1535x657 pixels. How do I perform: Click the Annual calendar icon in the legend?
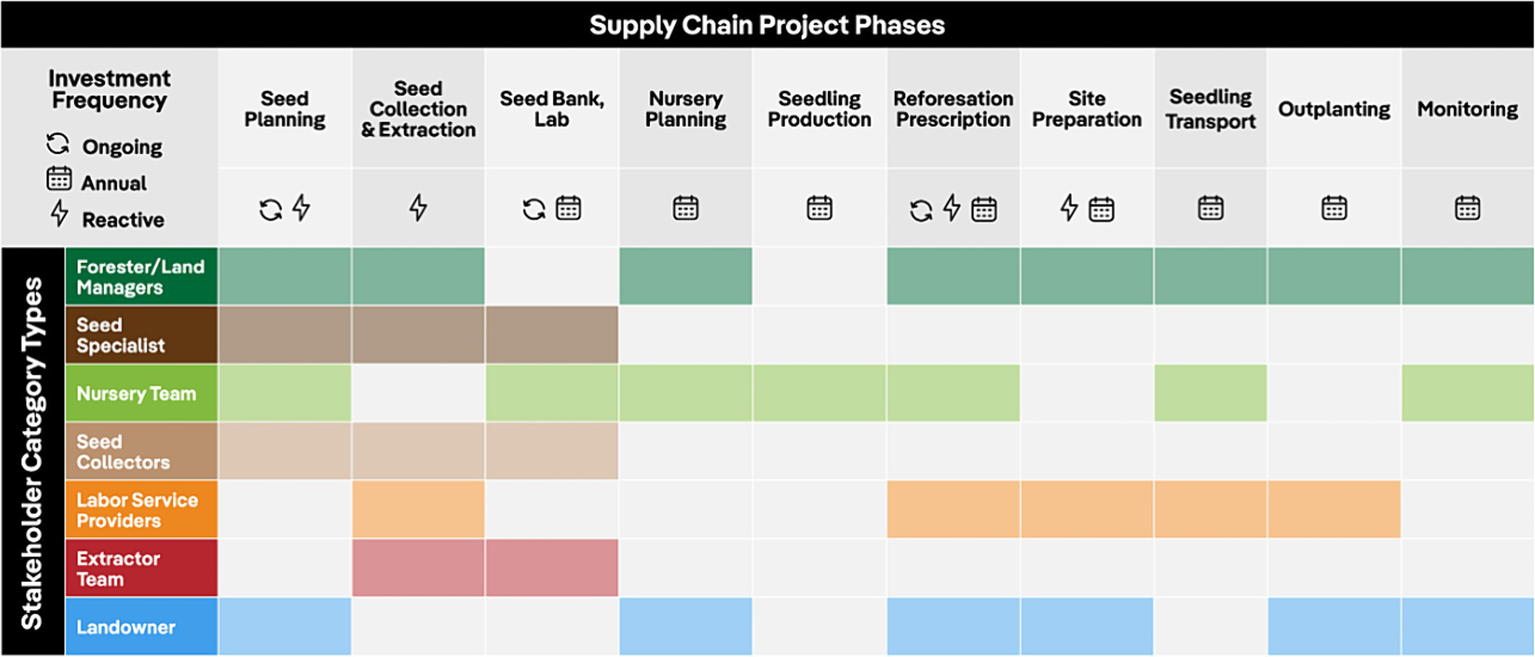point(59,180)
